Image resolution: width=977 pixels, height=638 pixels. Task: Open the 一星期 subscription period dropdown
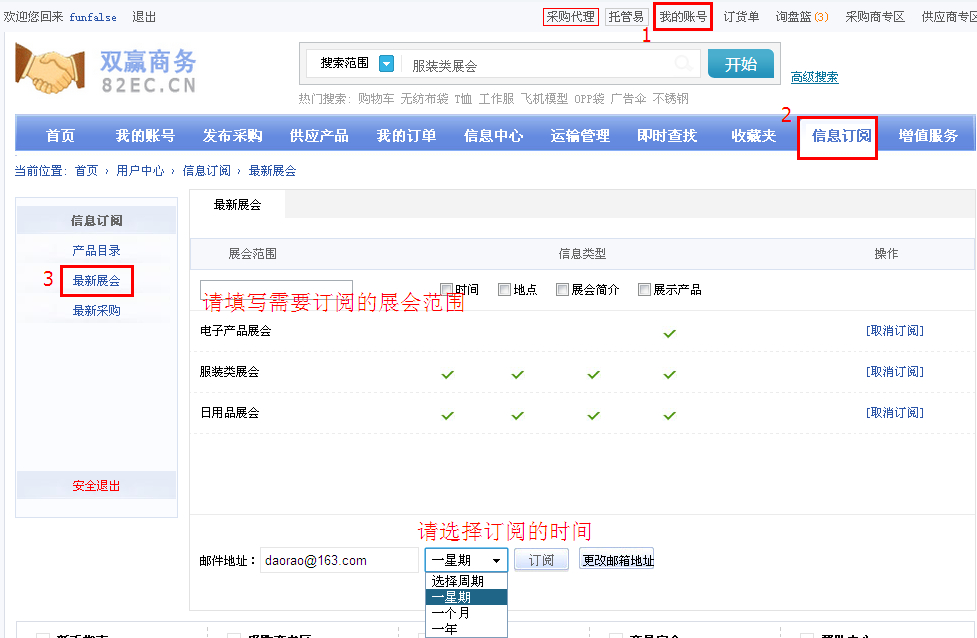pos(466,561)
